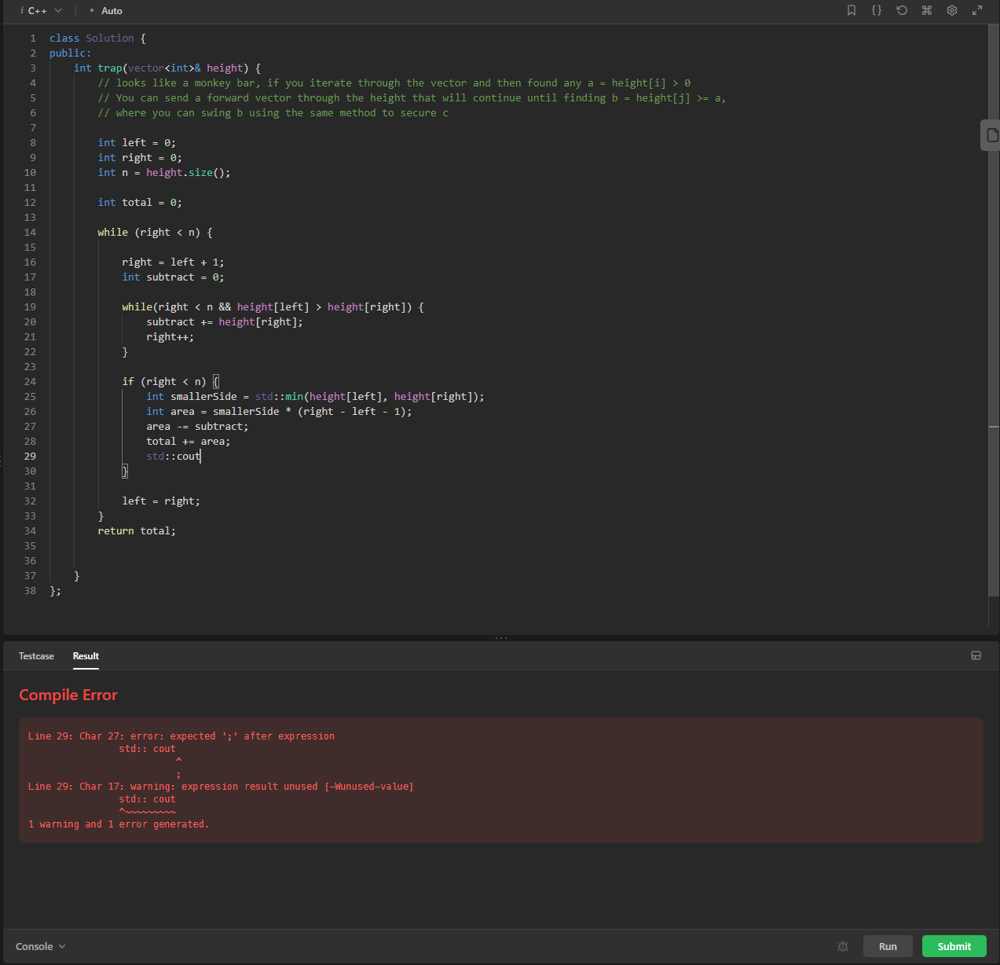Image resolution: width=1000 pixels, height=965 pixels.
Task: Toggle the result panel layout icon
Action: click(976, 656)
